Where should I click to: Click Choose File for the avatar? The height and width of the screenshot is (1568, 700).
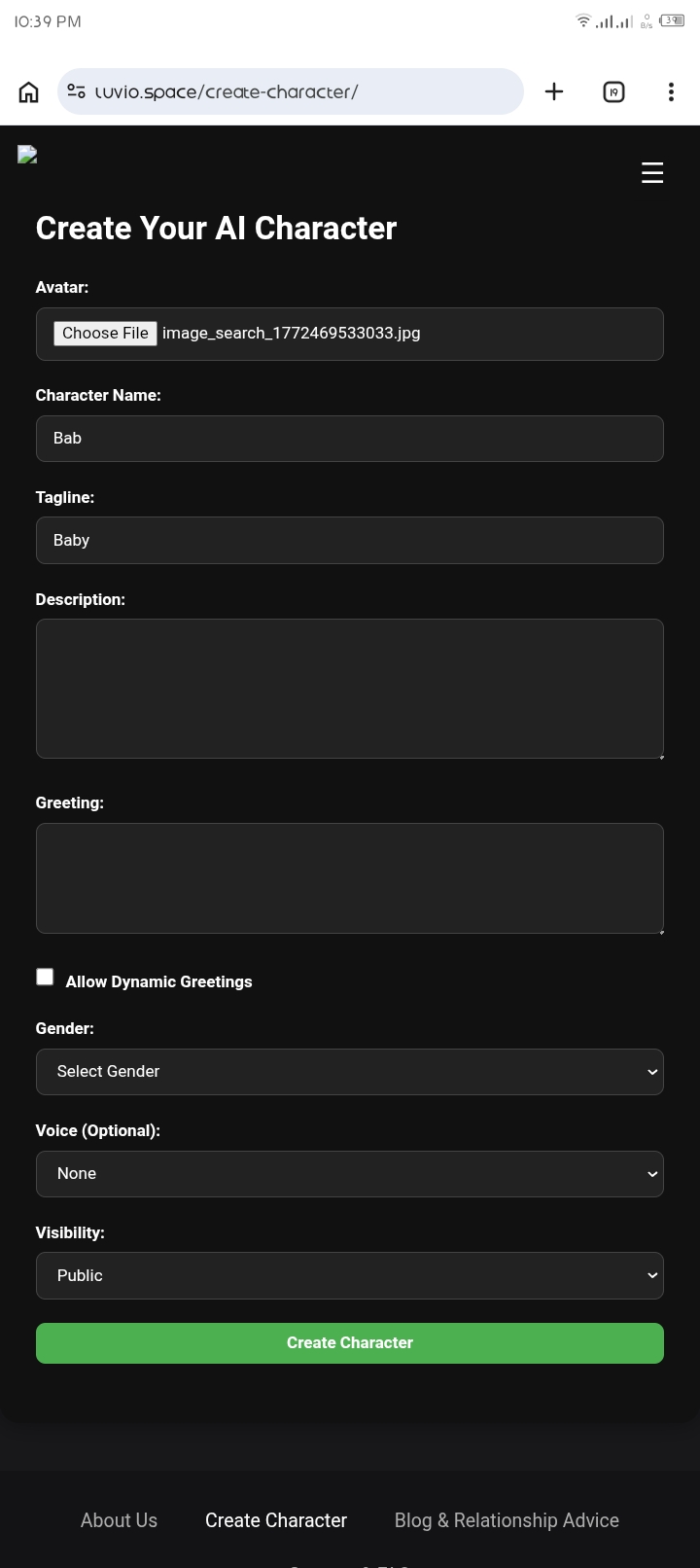click(x=105, y=334)
